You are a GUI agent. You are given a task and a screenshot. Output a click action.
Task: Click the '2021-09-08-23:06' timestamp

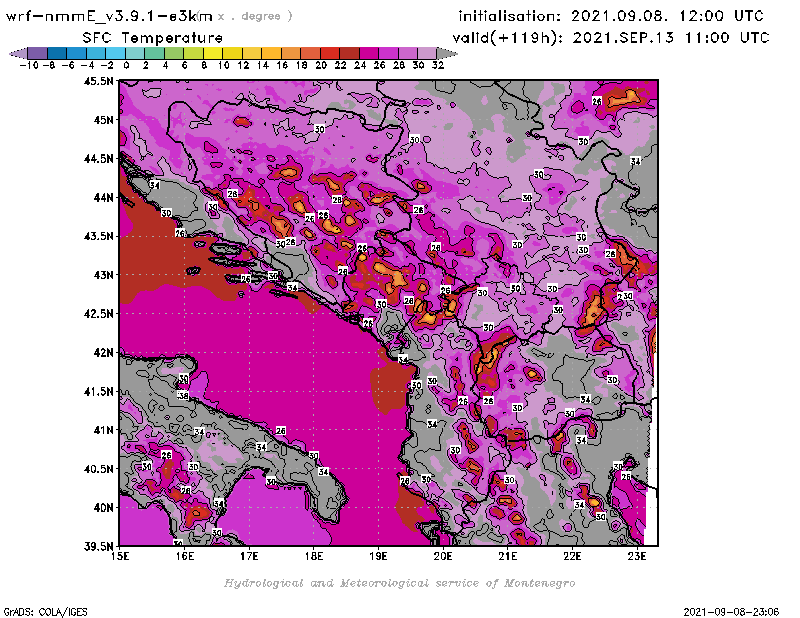click(x=731, y=612)
